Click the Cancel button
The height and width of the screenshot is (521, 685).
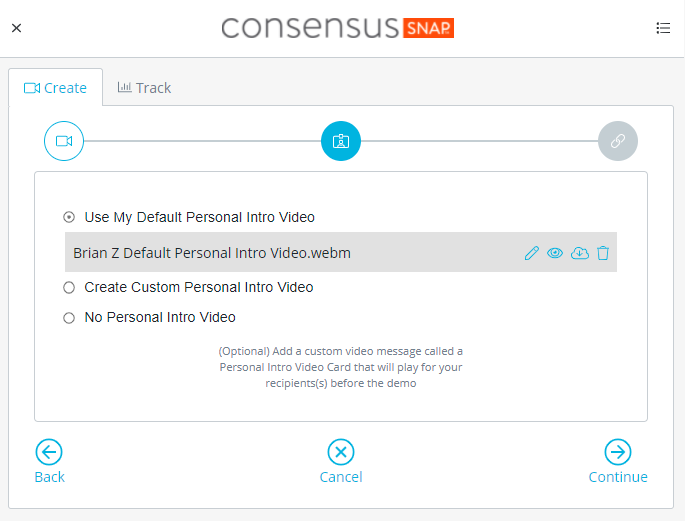(x=341, y=461)
